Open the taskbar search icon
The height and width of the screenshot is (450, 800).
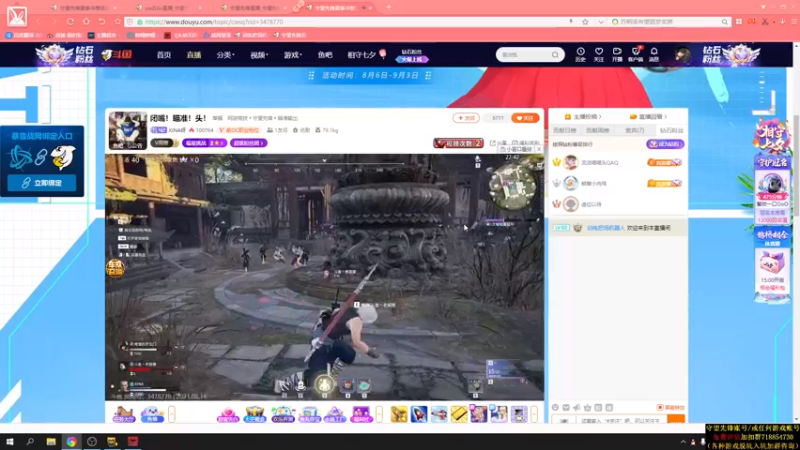[30, 442]
